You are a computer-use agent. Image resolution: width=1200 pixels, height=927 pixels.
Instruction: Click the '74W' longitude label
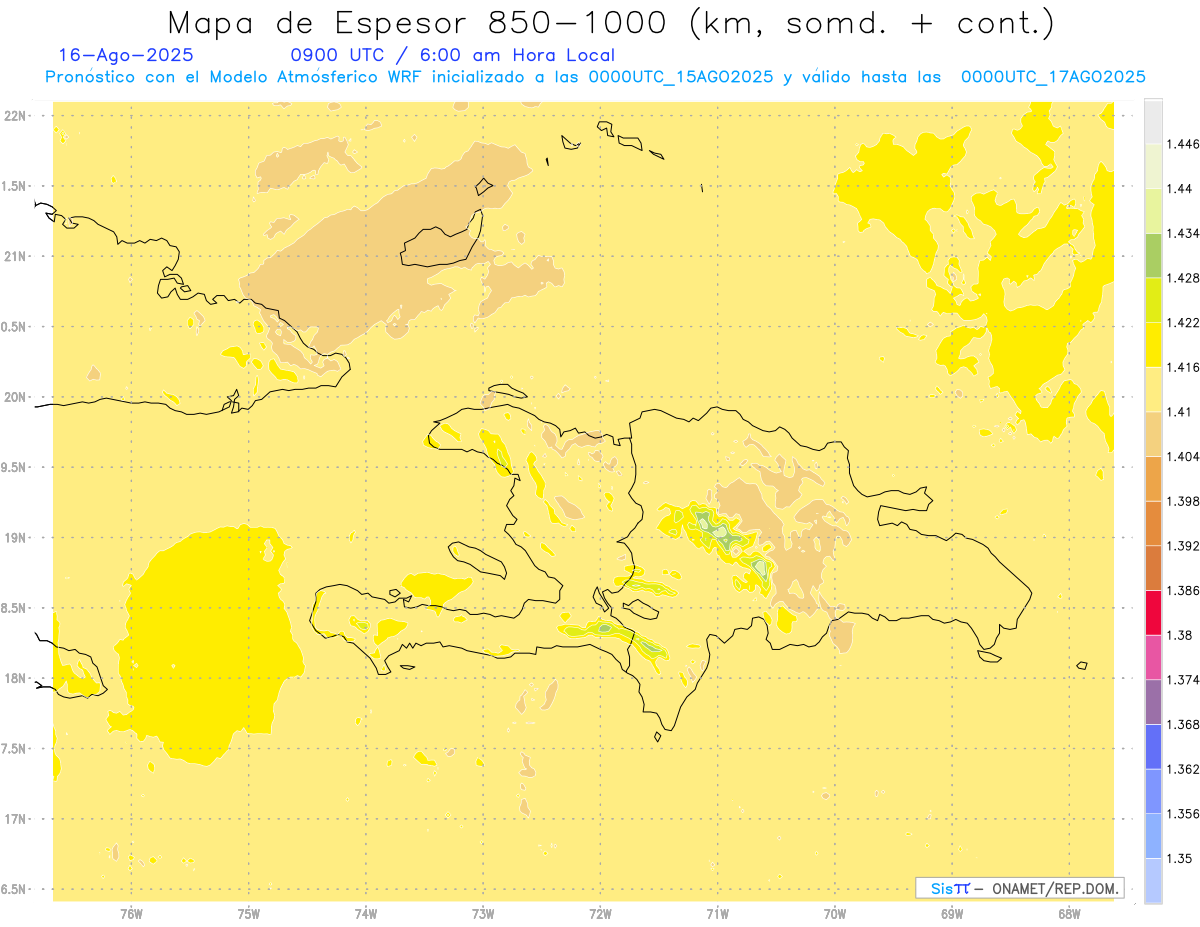[366, 913]
